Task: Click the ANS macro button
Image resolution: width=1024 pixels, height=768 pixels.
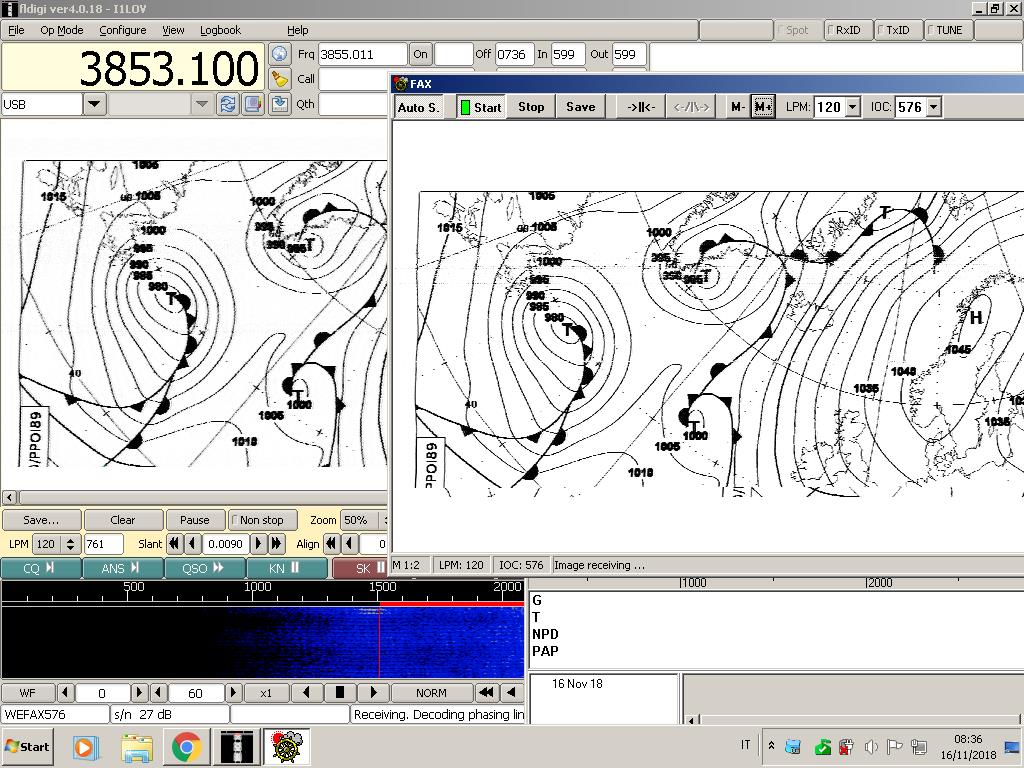Action: tap(123, 568)
